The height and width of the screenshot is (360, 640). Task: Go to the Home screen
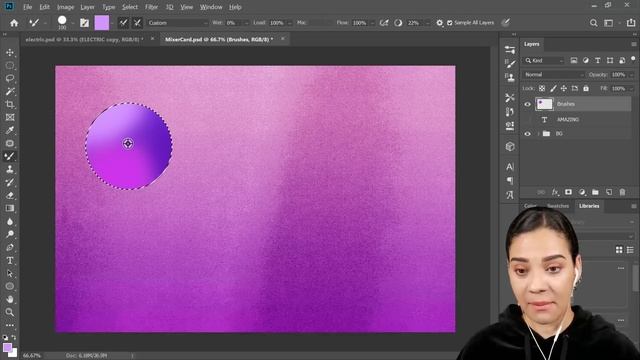click(x=14, y=23)
